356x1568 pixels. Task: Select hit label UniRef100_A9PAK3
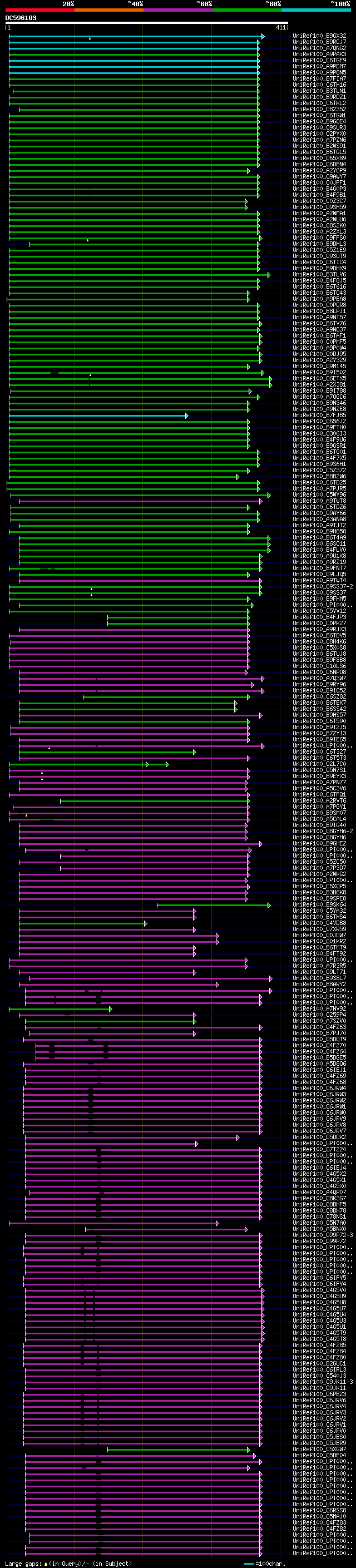[319, 54]
